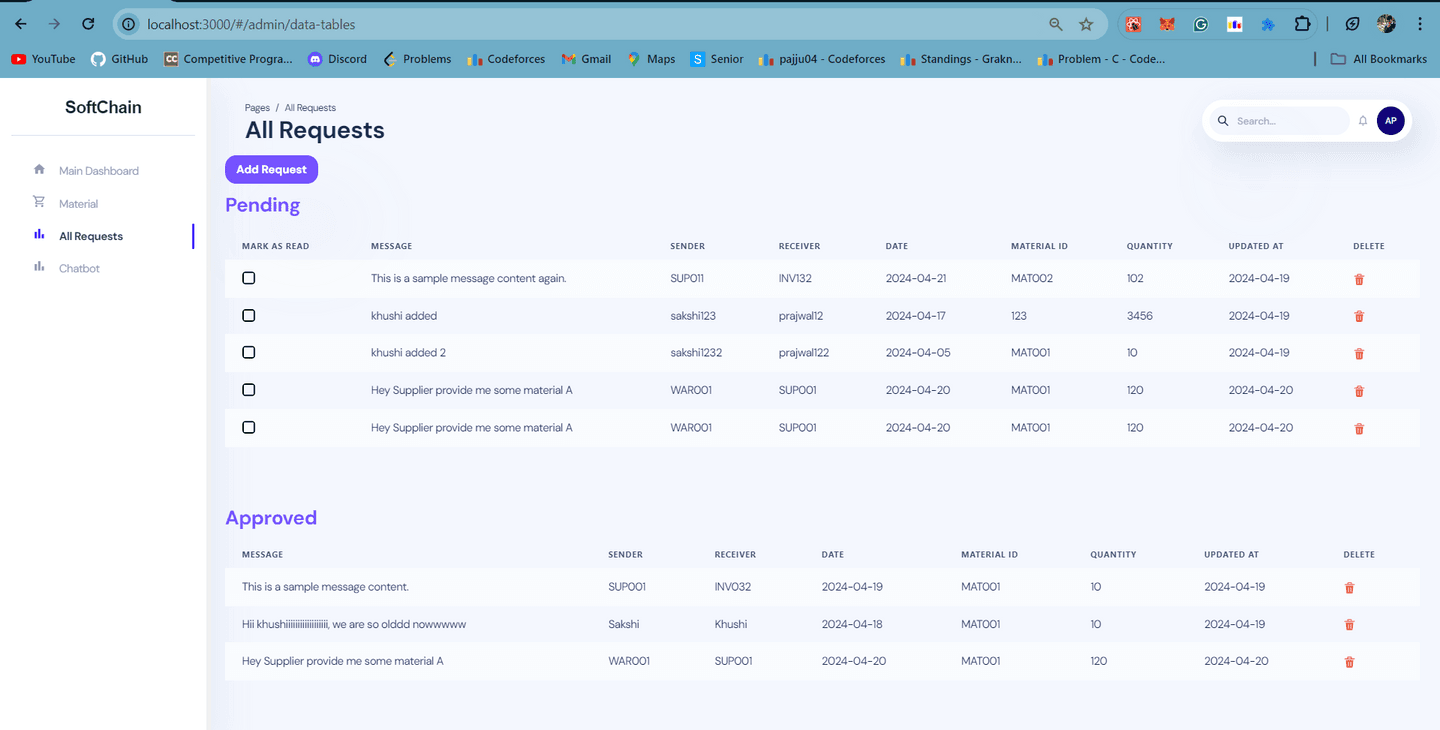Click message "This is a sample message content again."
This screenshot has height=730, width=1440.
[469, 278]
